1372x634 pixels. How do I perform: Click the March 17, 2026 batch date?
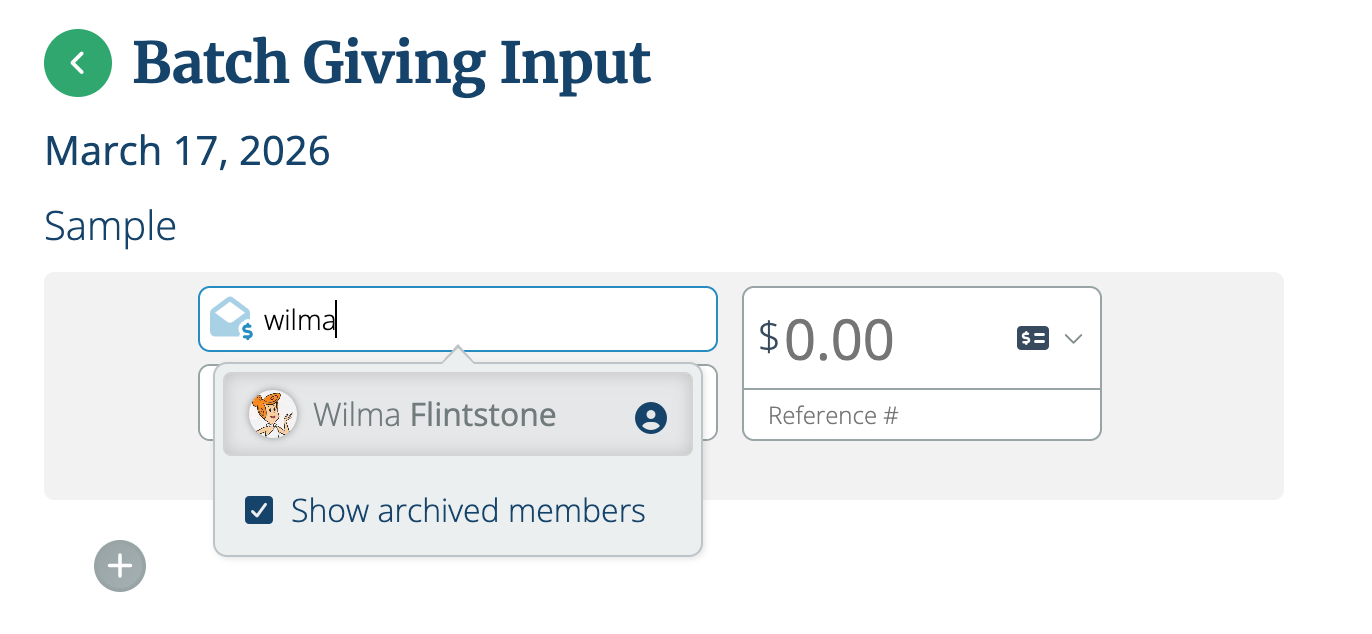click(187, 151)
